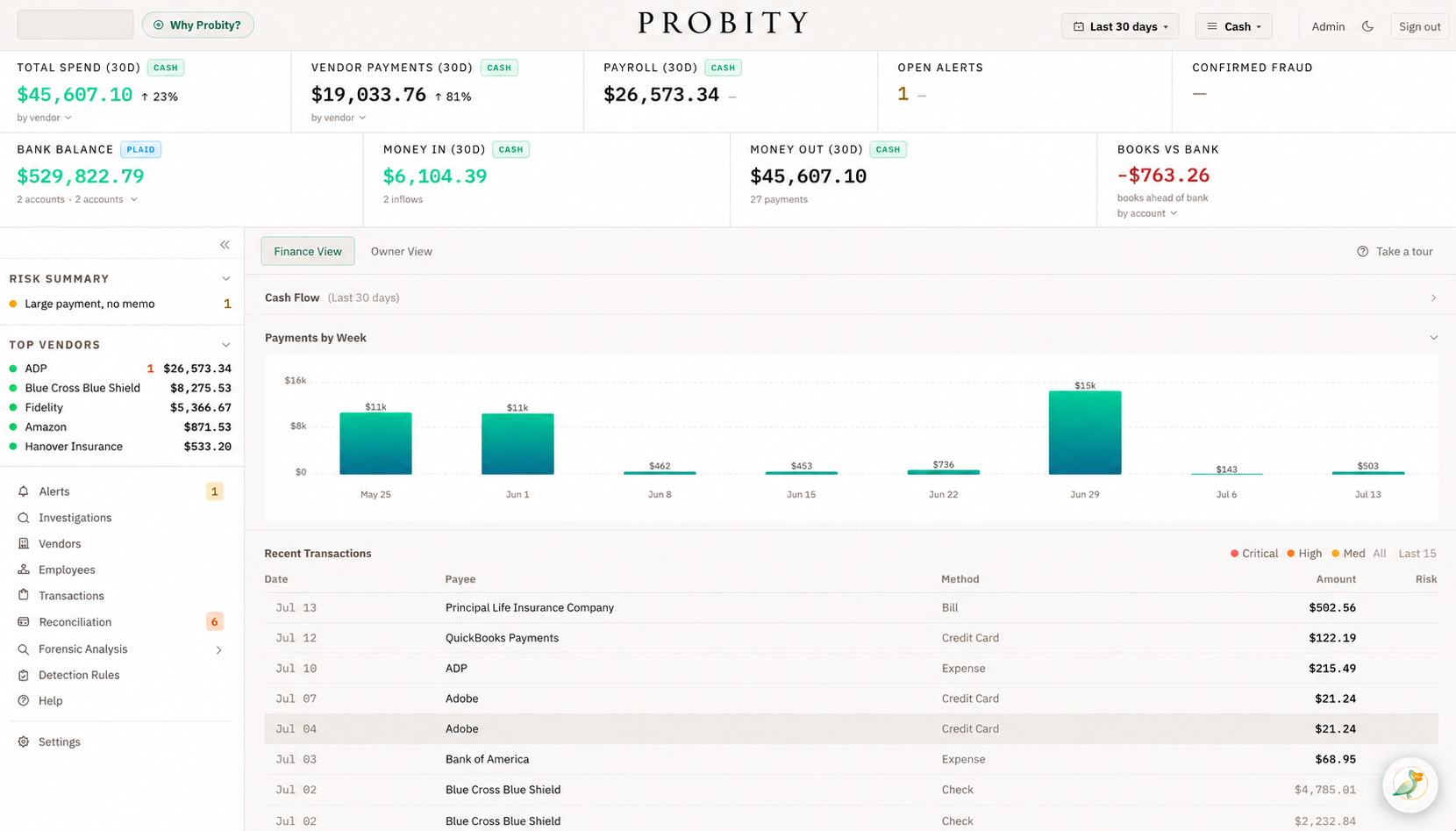The height and width of the screenshot is (831, 1456).
Task: Expand Forensic Analysis submenu arrow
Action: (x=218, y=650)
